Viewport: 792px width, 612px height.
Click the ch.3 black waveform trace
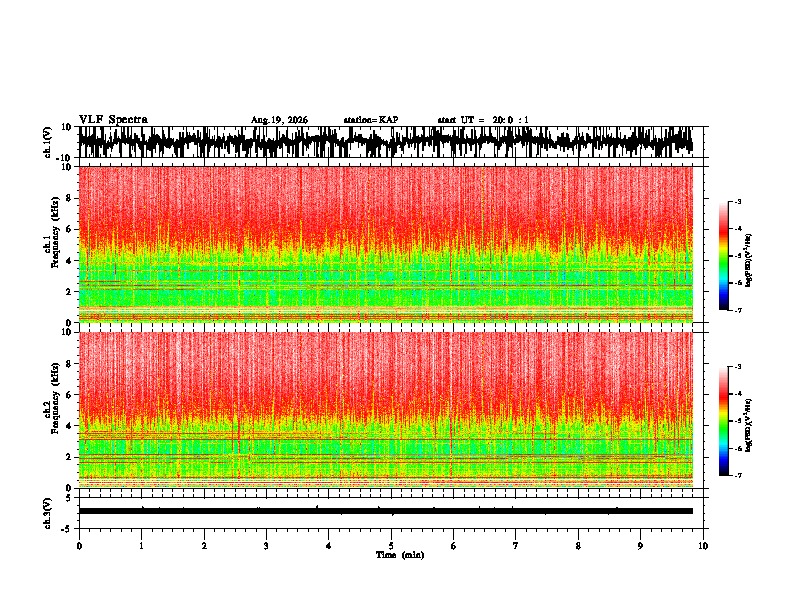pyautogui.click(x=385, y=511)
